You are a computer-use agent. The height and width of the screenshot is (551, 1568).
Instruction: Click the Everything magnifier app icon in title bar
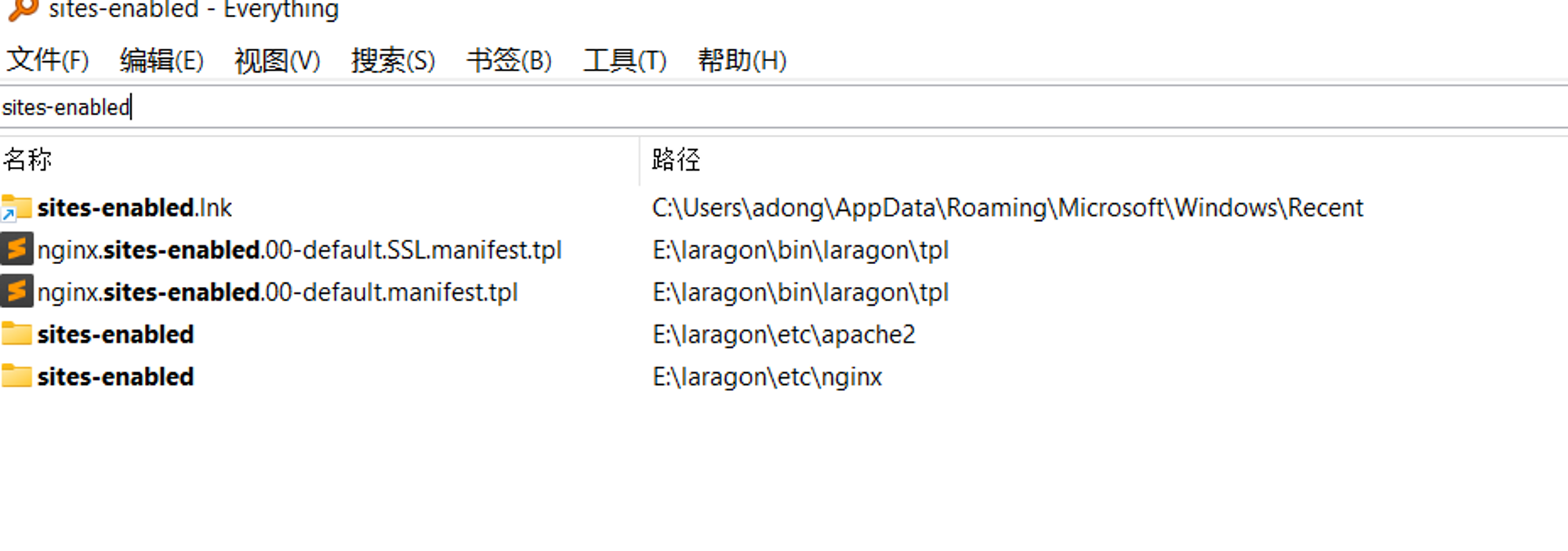(22, 8)
